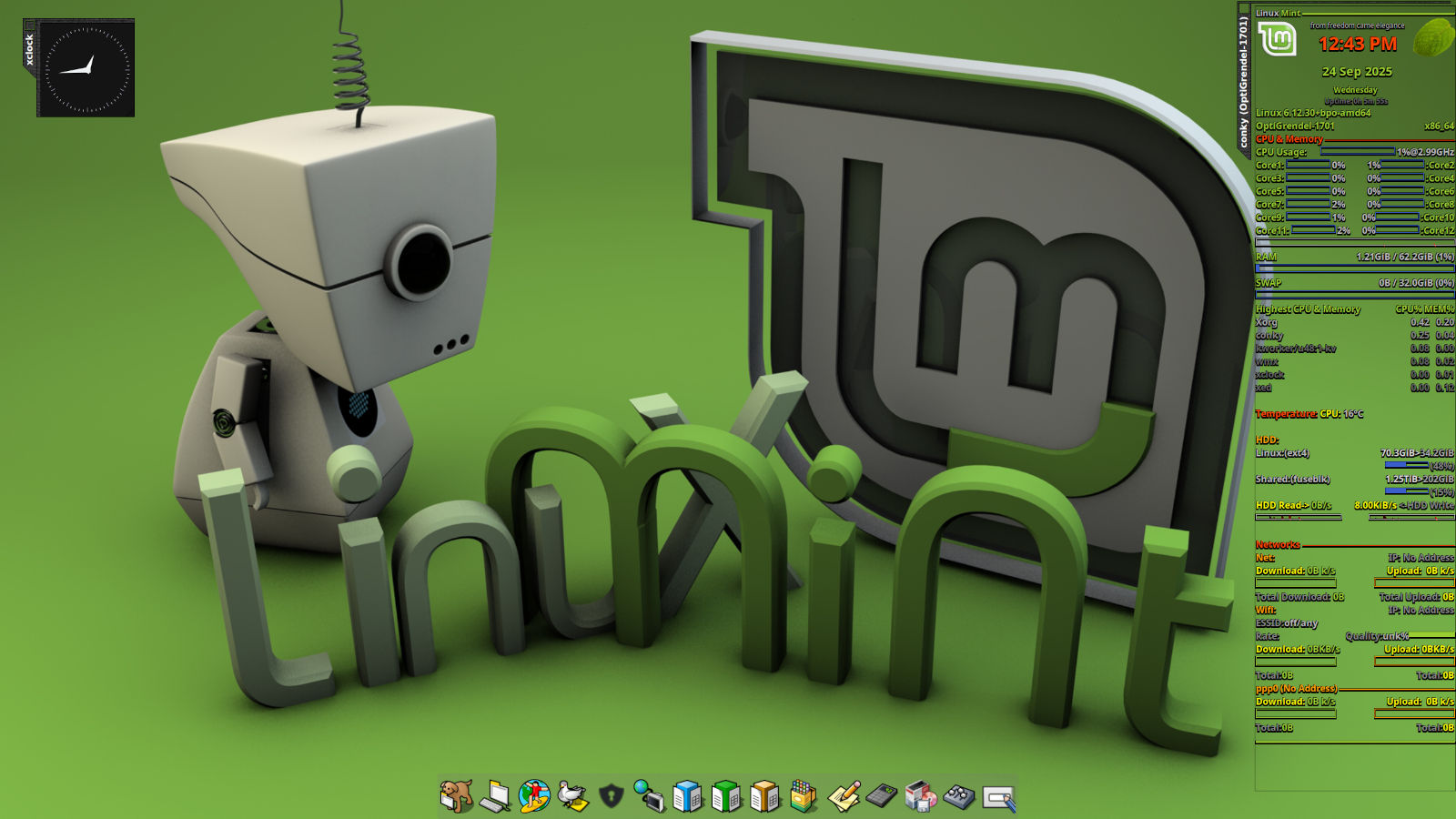Open the mixer sliders settings icon
The image size is (1456, 819).
click(959, 796)
